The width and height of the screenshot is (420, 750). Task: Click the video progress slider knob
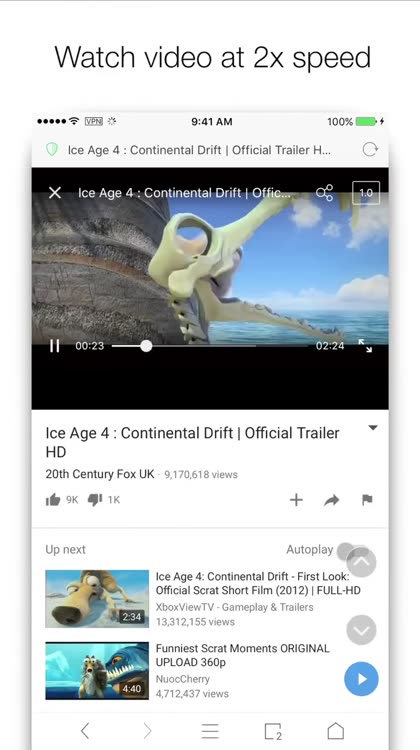[146, 346]
